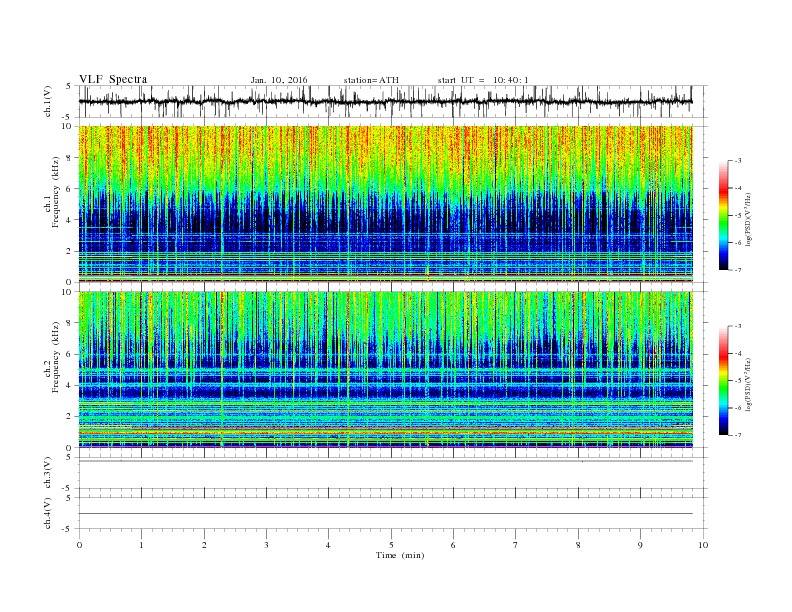Click the time axis tick label "8"
Viewport: 792px width, 612px height.
click(578, 545)
